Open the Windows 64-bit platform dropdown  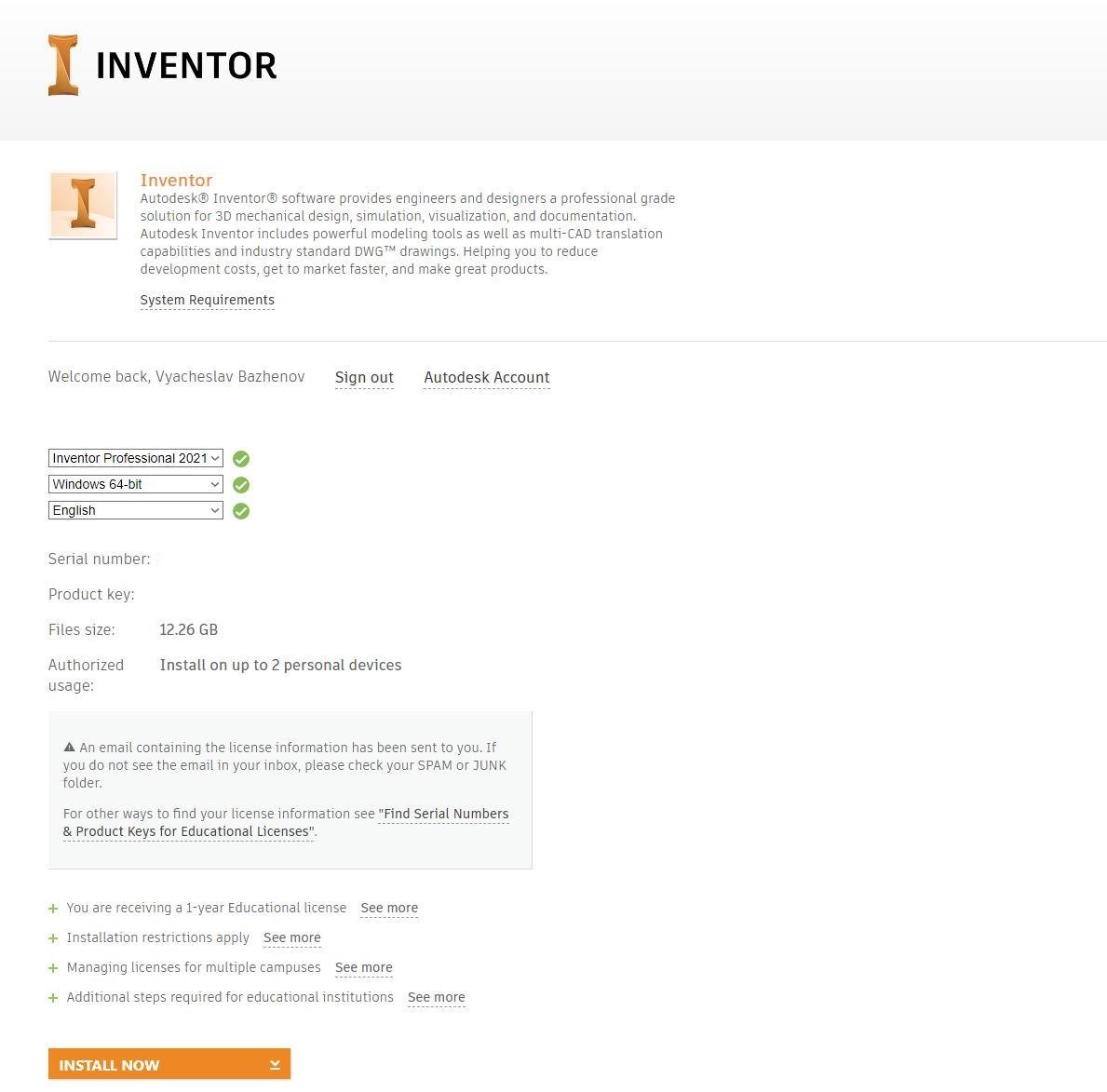click(136, 484)
